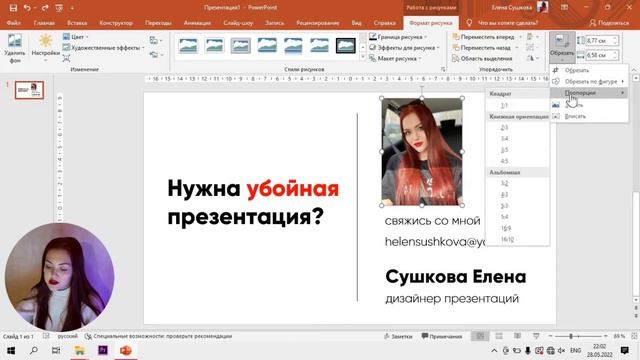Open Обрезать по фигуре submenu
The width and height of the screenshot is (640, 360).
click(589, 82)
